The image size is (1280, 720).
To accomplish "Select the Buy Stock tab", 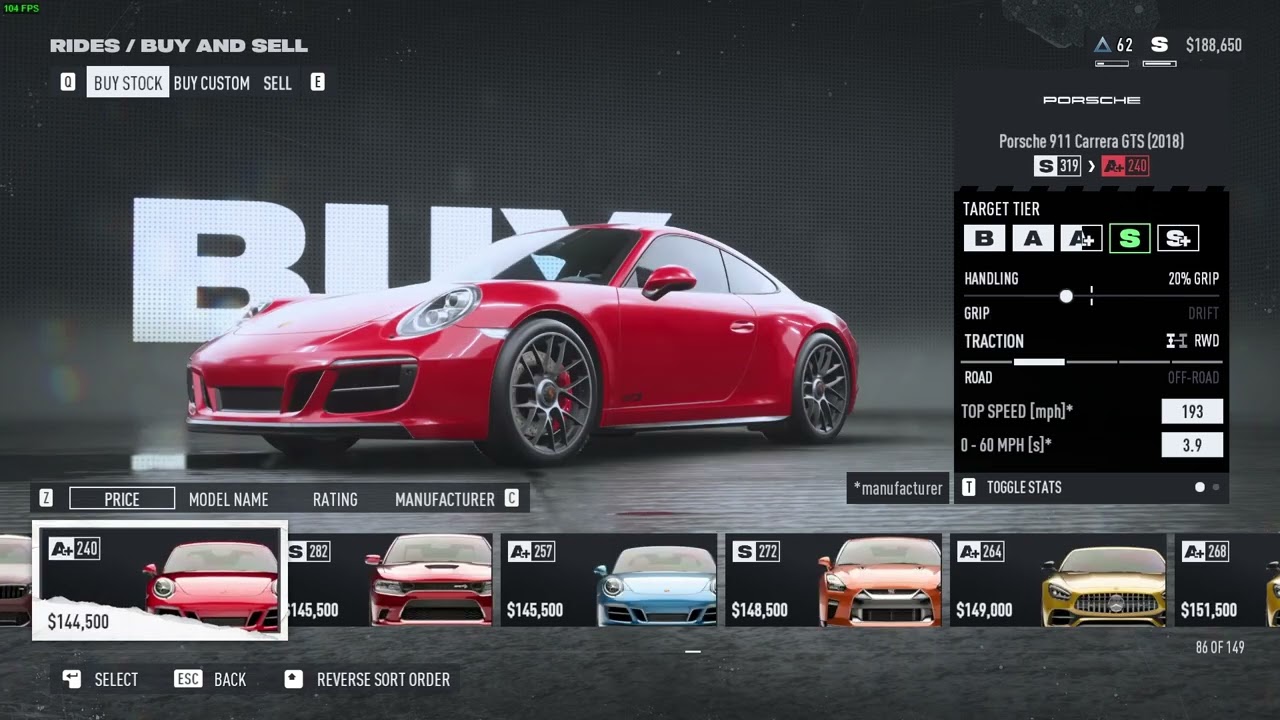I will pyautogui.click(x=128, y=83).
